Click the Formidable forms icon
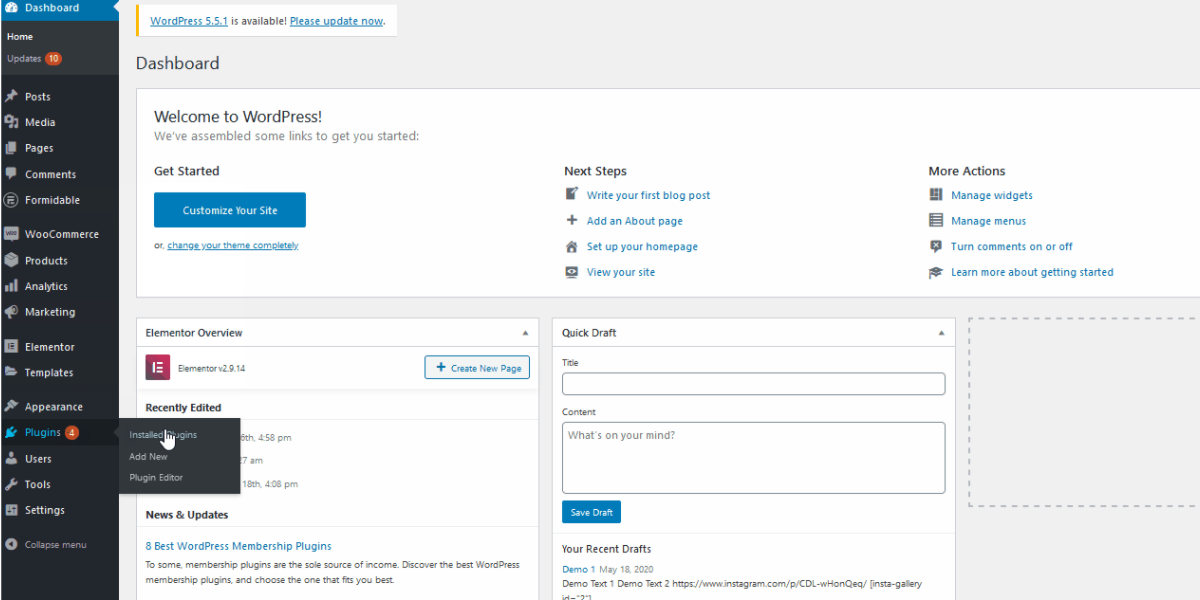The image size is (1200, 600). [11, 200]
